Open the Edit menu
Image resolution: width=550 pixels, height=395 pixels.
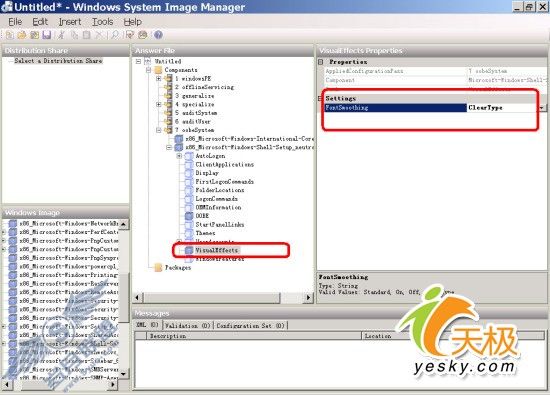click(40, 22)
